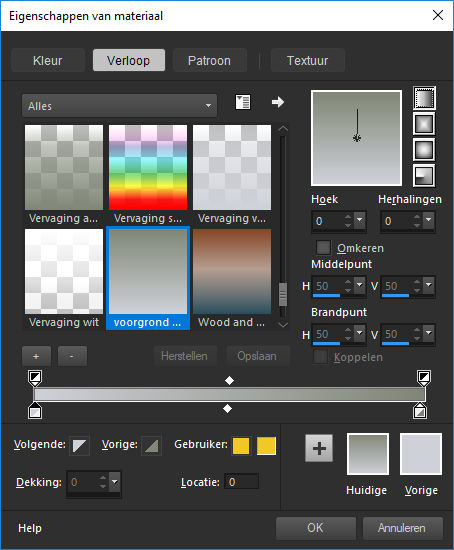454x550 pixels.
Task: Switch to the Patroon tab
Action: (x=209, y=61)
